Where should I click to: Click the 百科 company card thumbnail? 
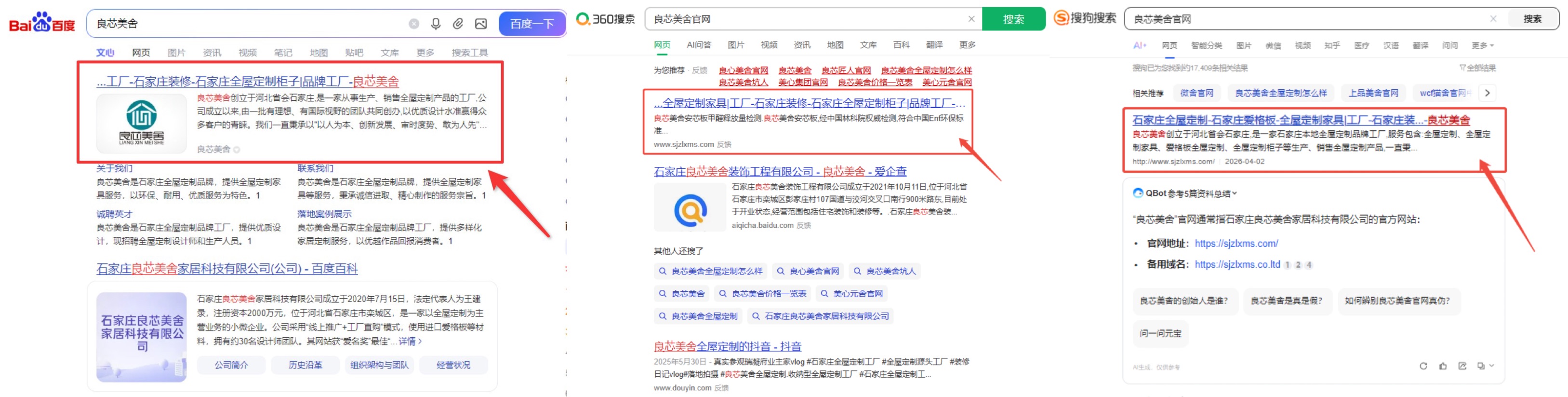click(141, 337)
